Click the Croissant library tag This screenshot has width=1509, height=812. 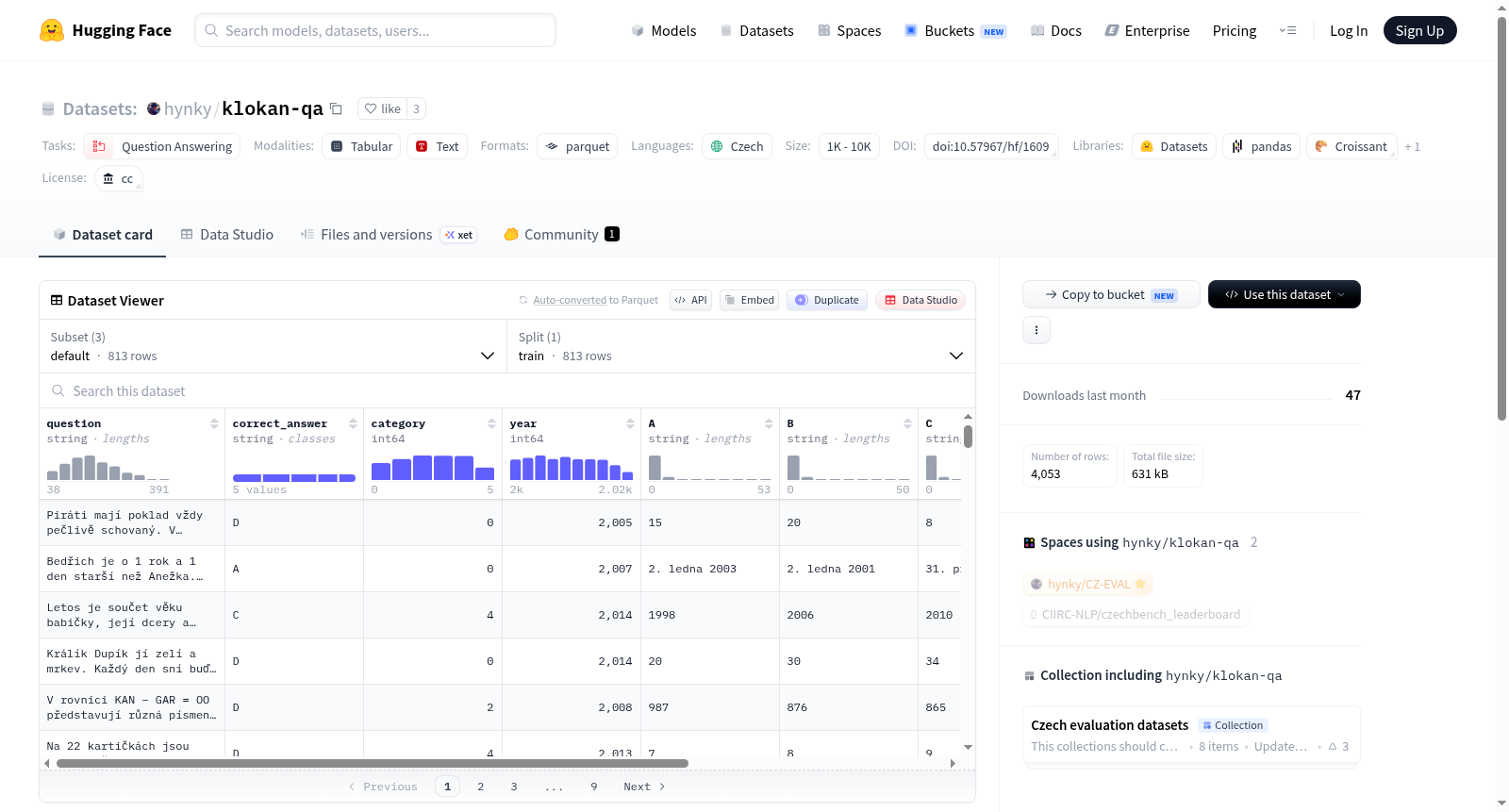click(x=1351, y=146)
